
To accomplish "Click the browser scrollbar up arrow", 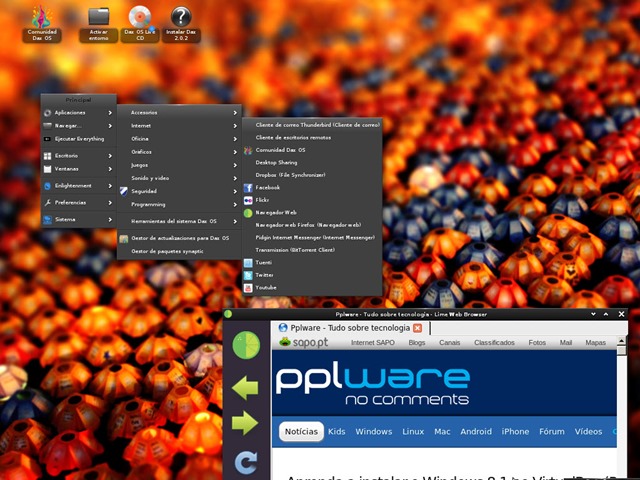I will coord(621,341).
